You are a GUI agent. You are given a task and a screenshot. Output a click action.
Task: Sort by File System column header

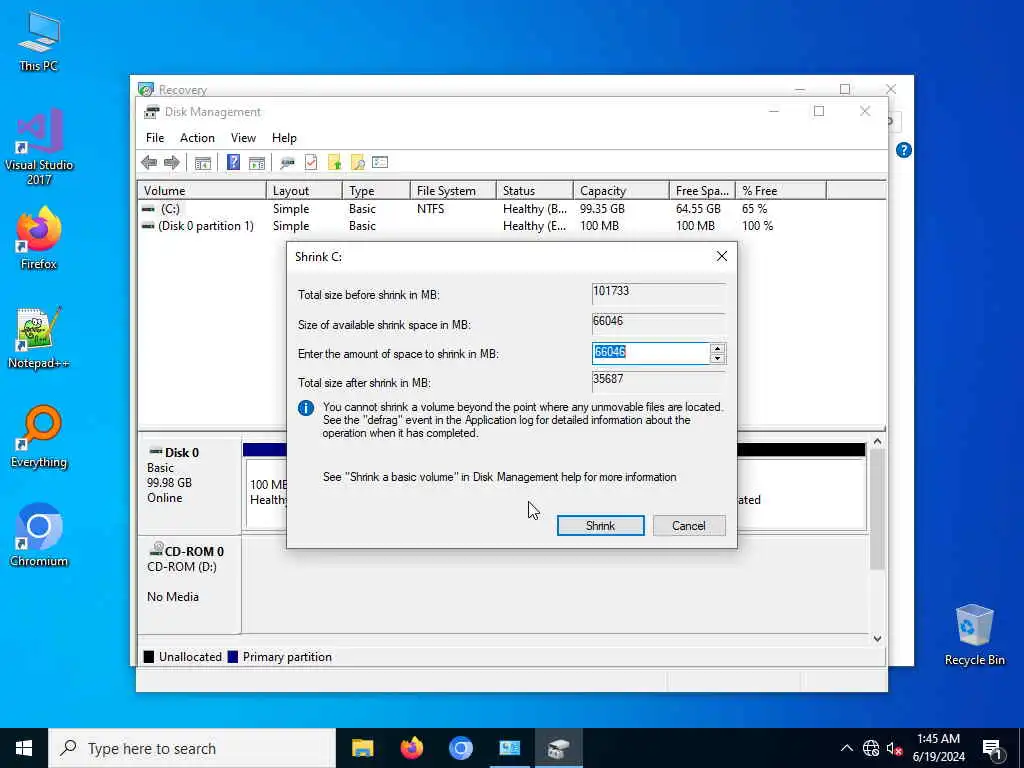453,191
